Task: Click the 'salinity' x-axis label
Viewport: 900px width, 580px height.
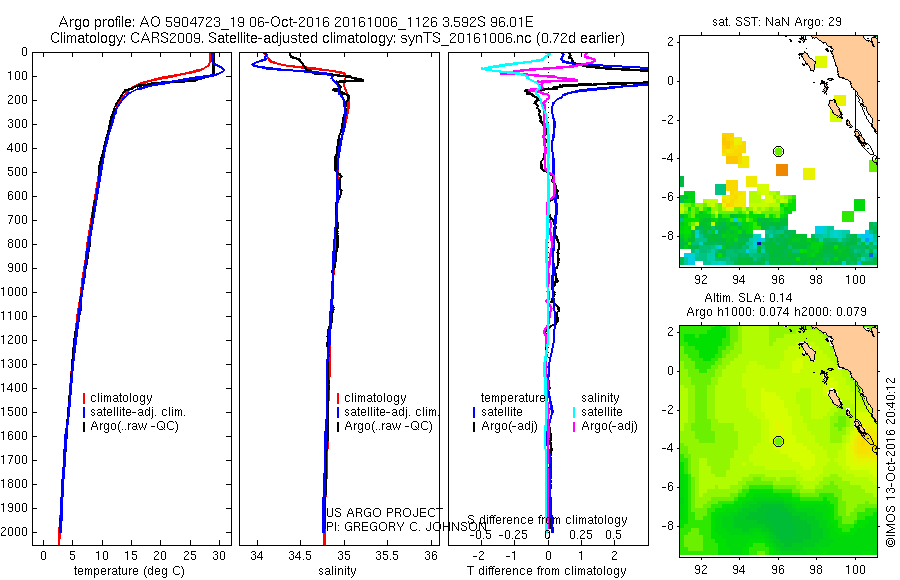Action: point(338,571)
